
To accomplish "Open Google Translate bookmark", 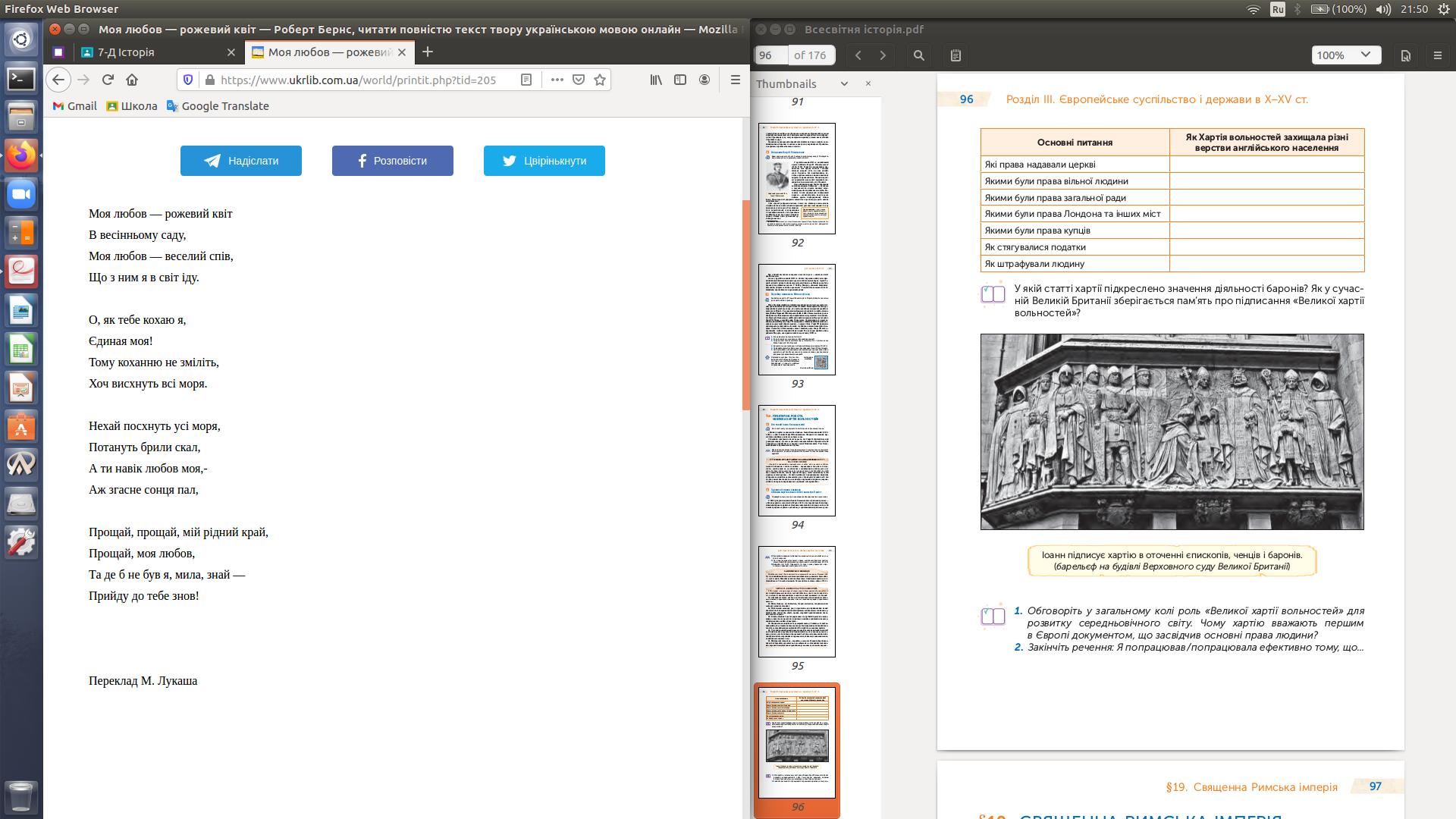I will 218,106.
